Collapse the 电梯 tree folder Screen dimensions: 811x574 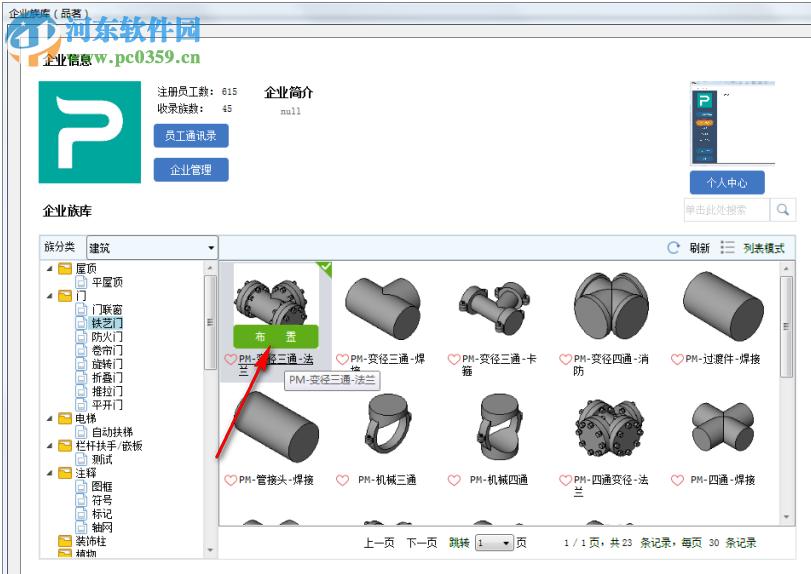click(x=50, y=418)
